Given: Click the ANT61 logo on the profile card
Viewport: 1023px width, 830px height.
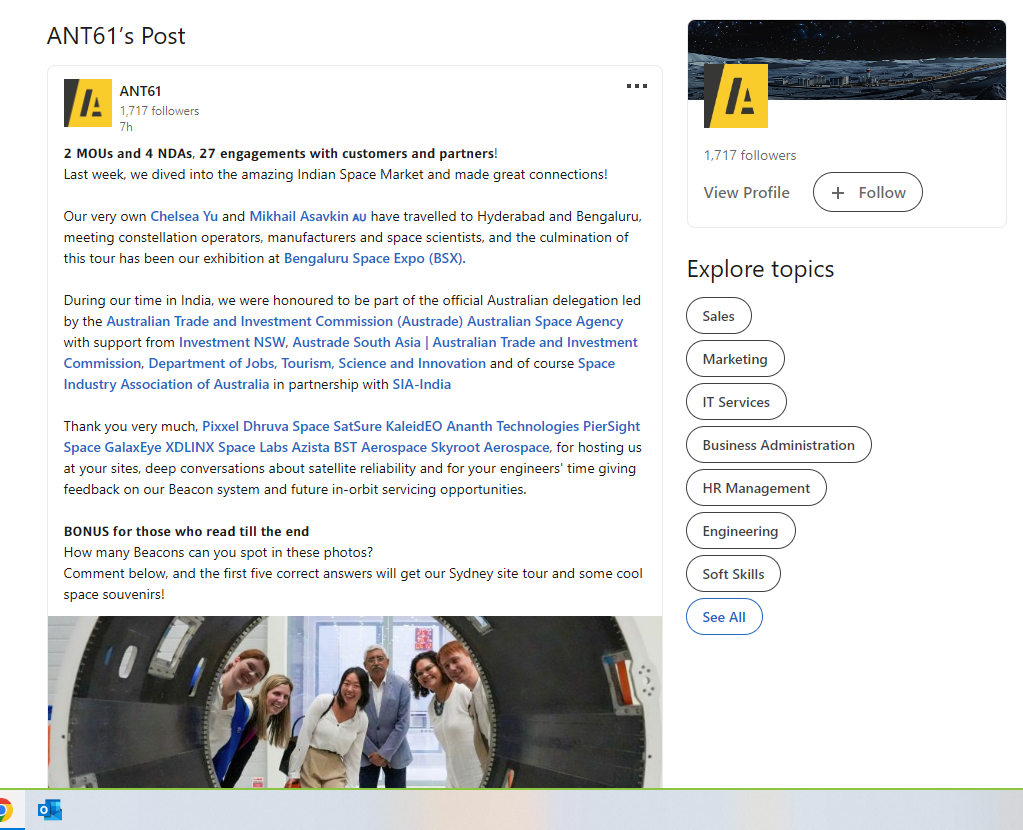Looking at the screenshot, I should [735, 96].
